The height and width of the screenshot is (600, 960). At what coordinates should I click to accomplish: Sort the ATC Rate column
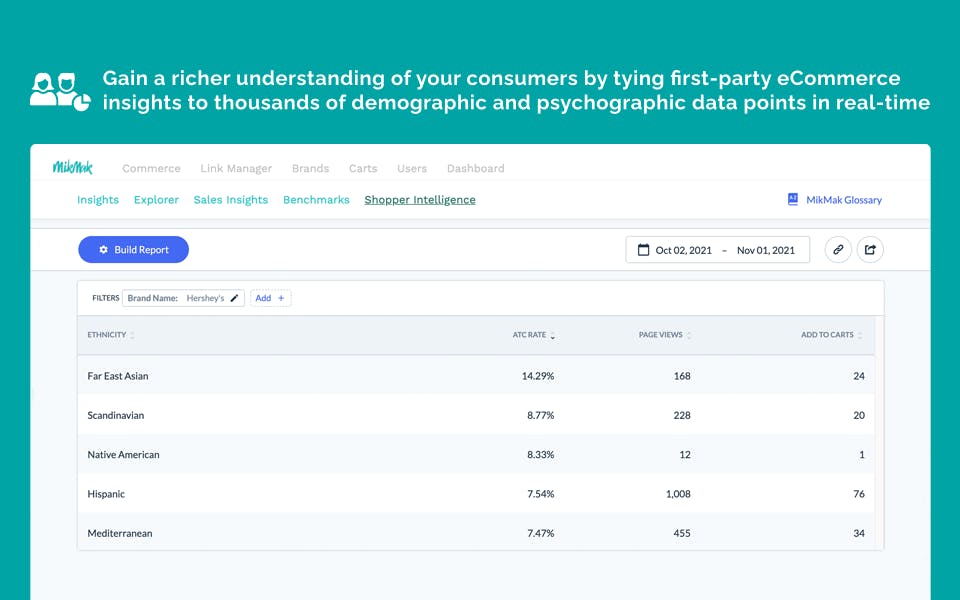[552, 336]
